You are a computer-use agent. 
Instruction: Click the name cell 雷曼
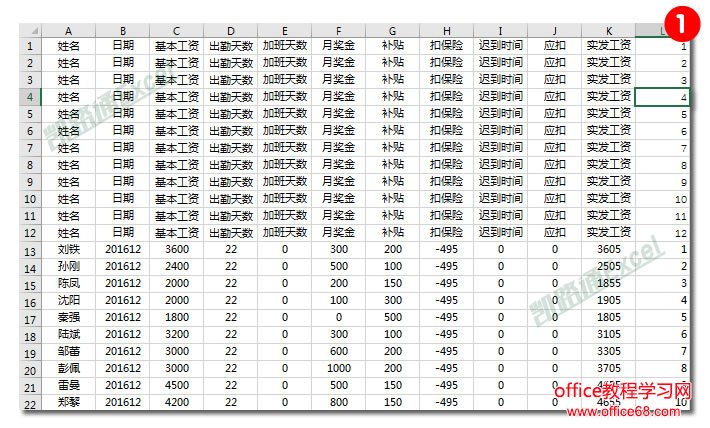68,385
